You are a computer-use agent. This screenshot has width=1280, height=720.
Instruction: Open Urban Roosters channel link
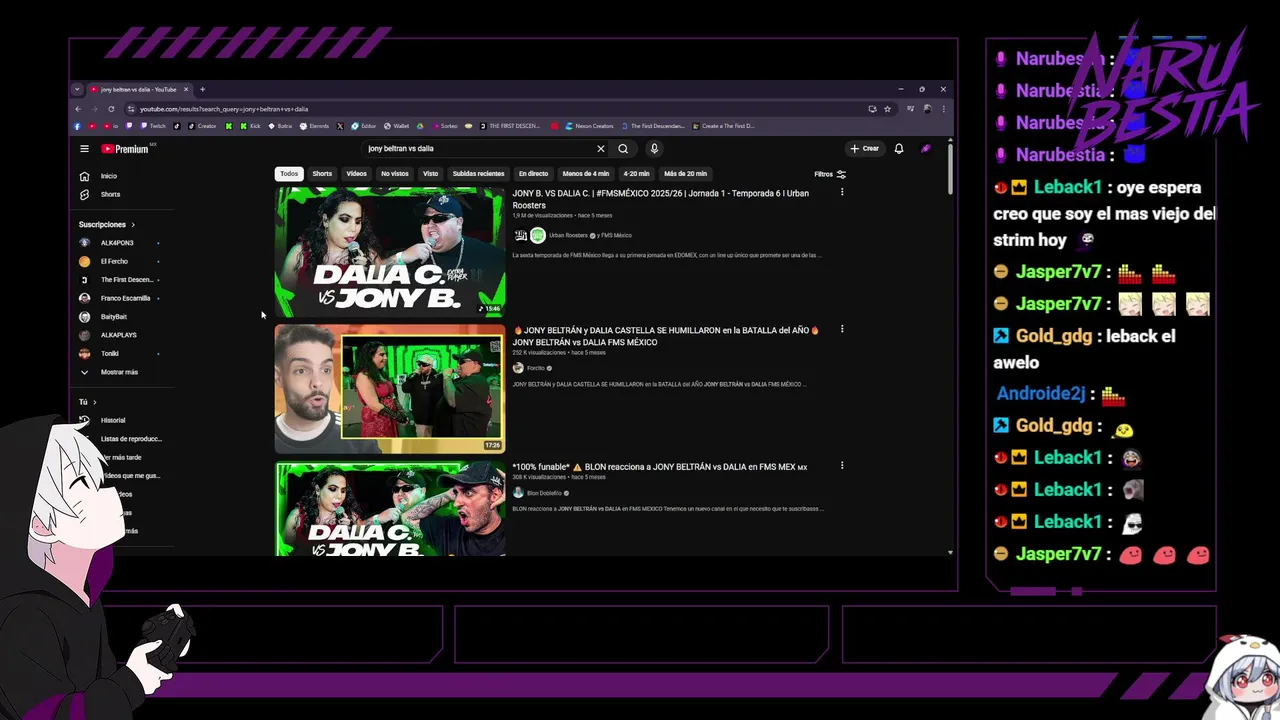(568, 236)
